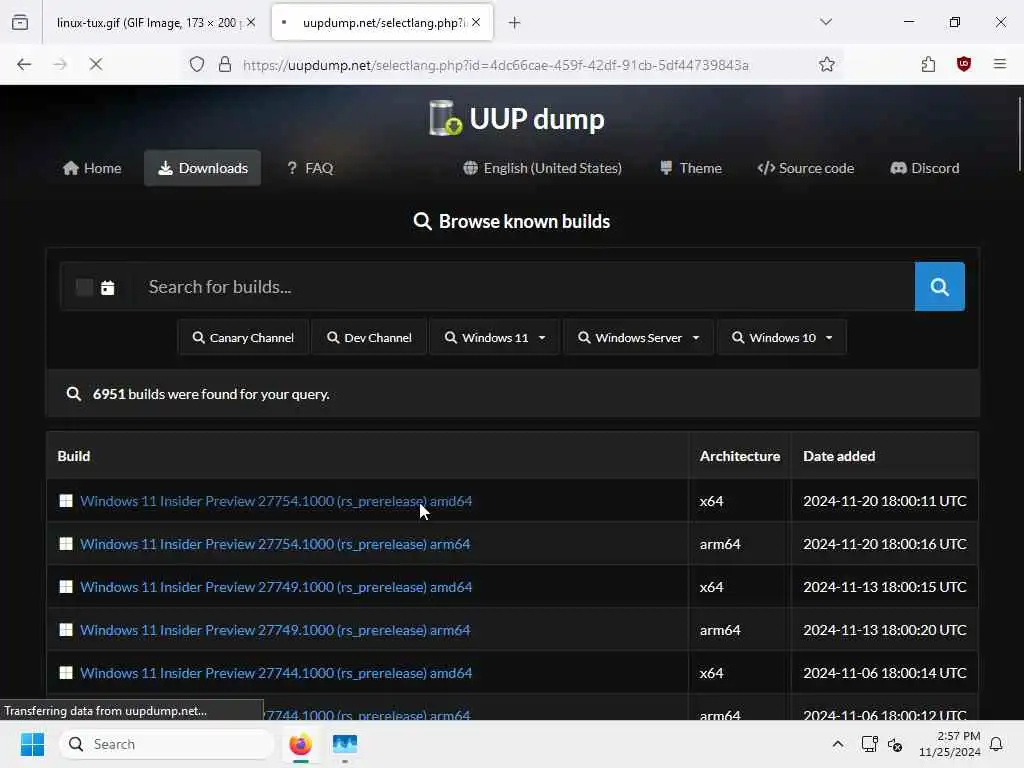Open the tracking protection shield icon

point(197,64)
